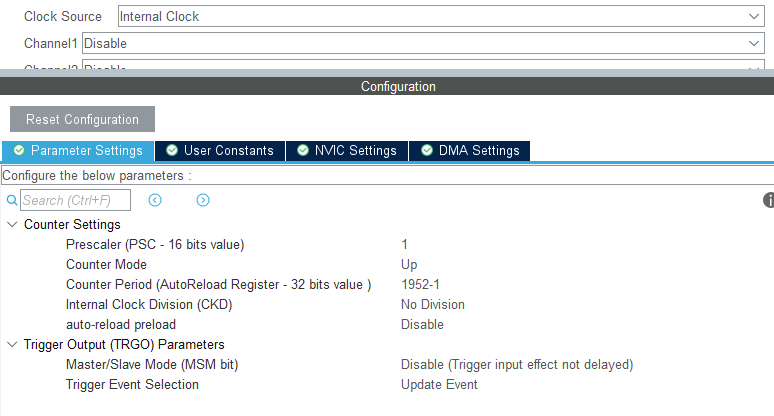774x416 pixels.
Task: Collapse the Trigger Output (TRGO) Parameters section
Action: click(12, 345)
